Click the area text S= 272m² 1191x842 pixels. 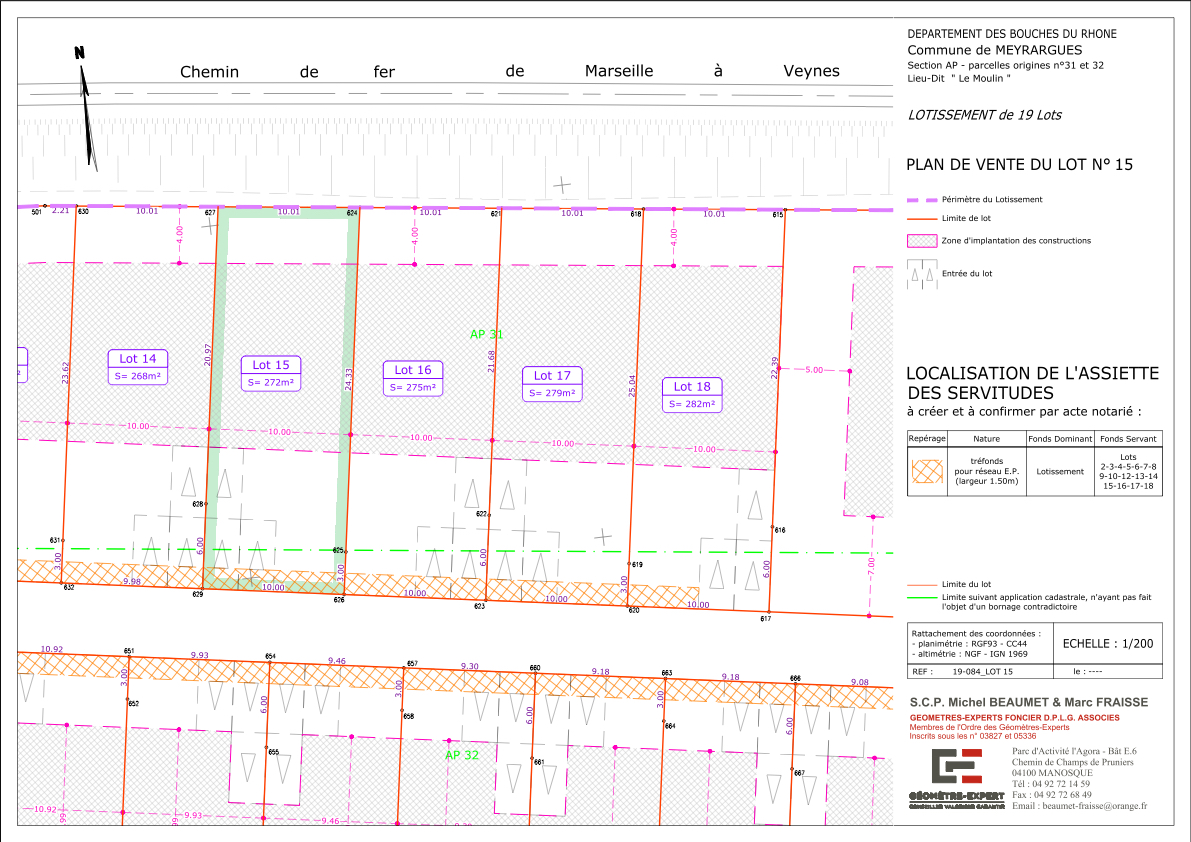tap(271, 383)
